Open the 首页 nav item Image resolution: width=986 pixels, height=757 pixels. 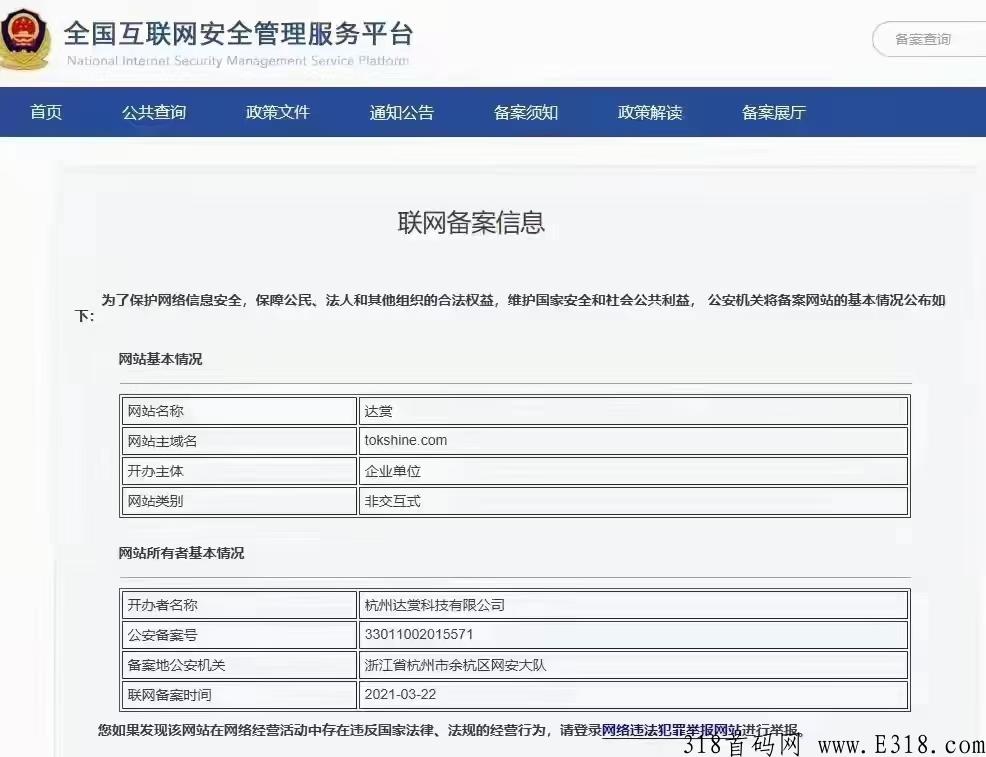47,113
